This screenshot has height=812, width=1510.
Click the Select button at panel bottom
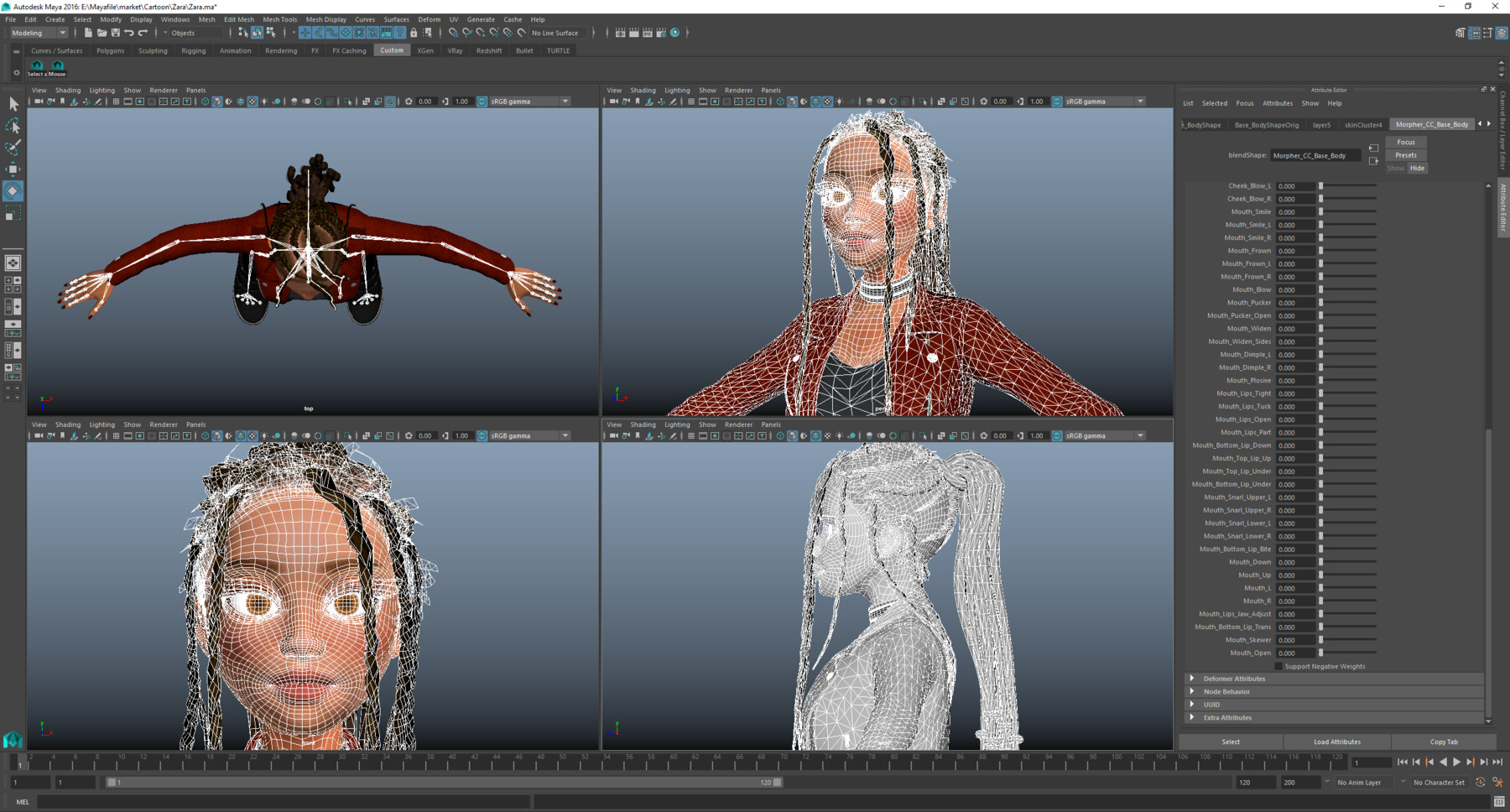click(1231, 742)
